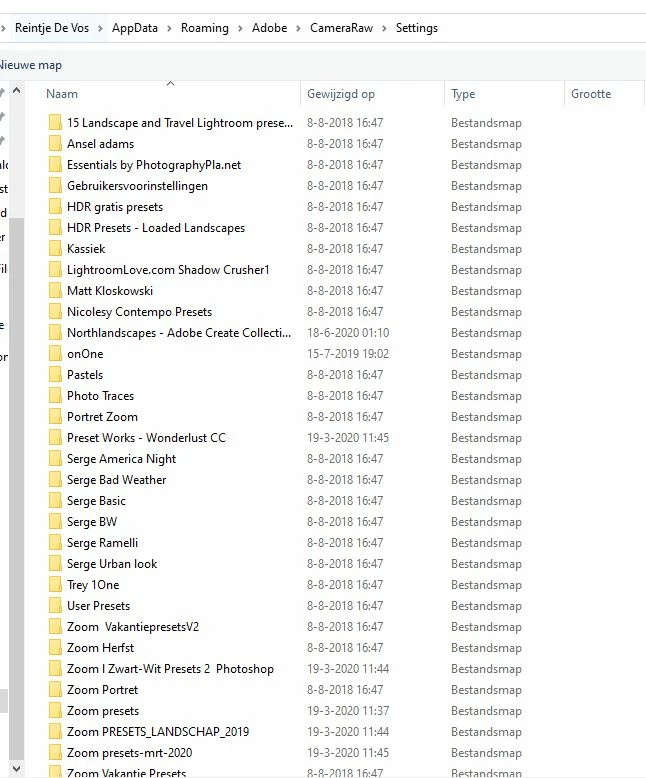This screenshot has height=778, width=646.
Task: Expand breadcrumb chevron after Adobe
Action: tap(298, 28)
